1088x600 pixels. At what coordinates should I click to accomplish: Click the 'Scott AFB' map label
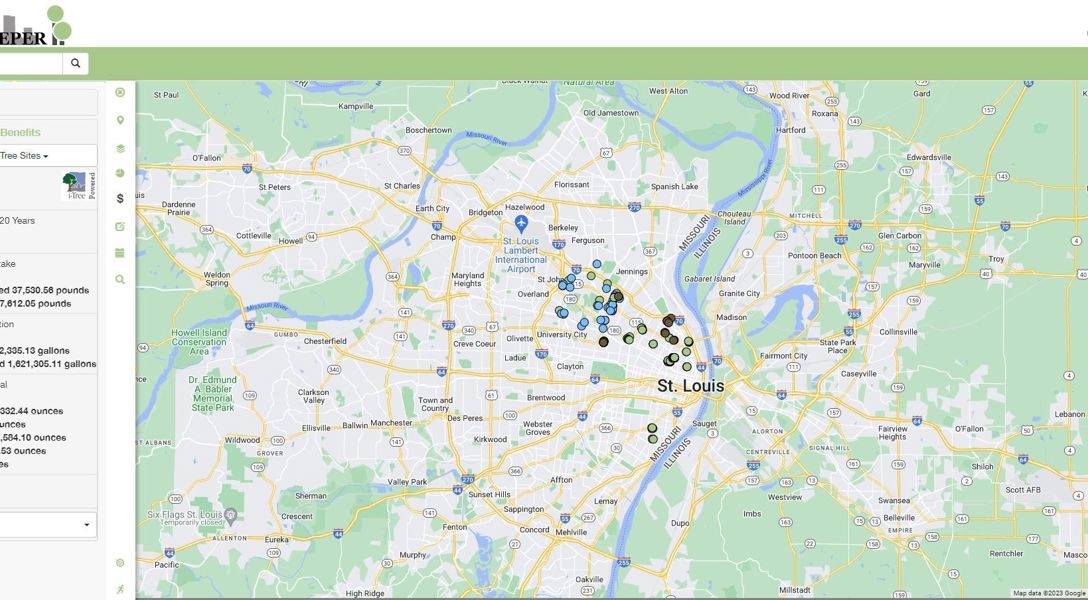click(x=1023, y=490)
